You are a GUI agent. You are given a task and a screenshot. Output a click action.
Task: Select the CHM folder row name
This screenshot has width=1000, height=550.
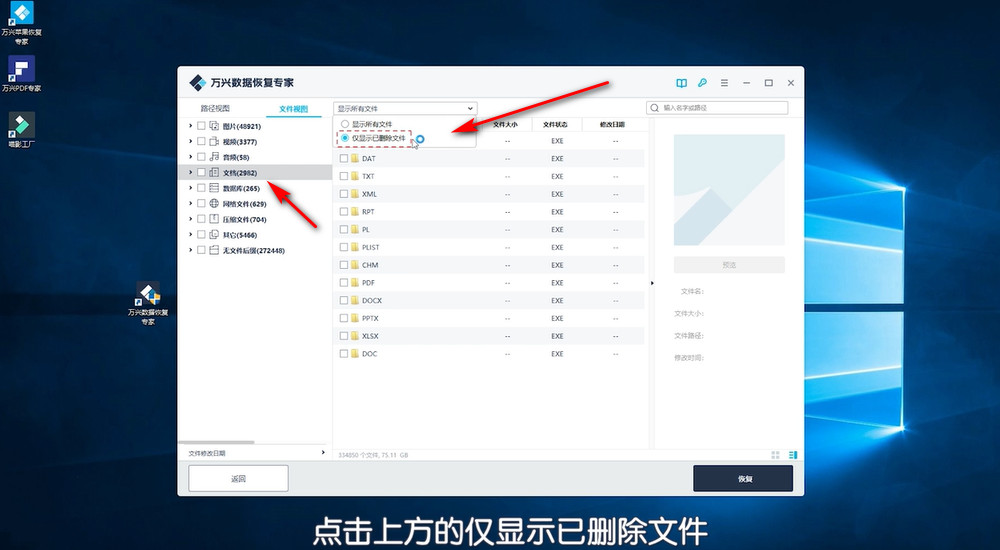(x=370, y=265)
